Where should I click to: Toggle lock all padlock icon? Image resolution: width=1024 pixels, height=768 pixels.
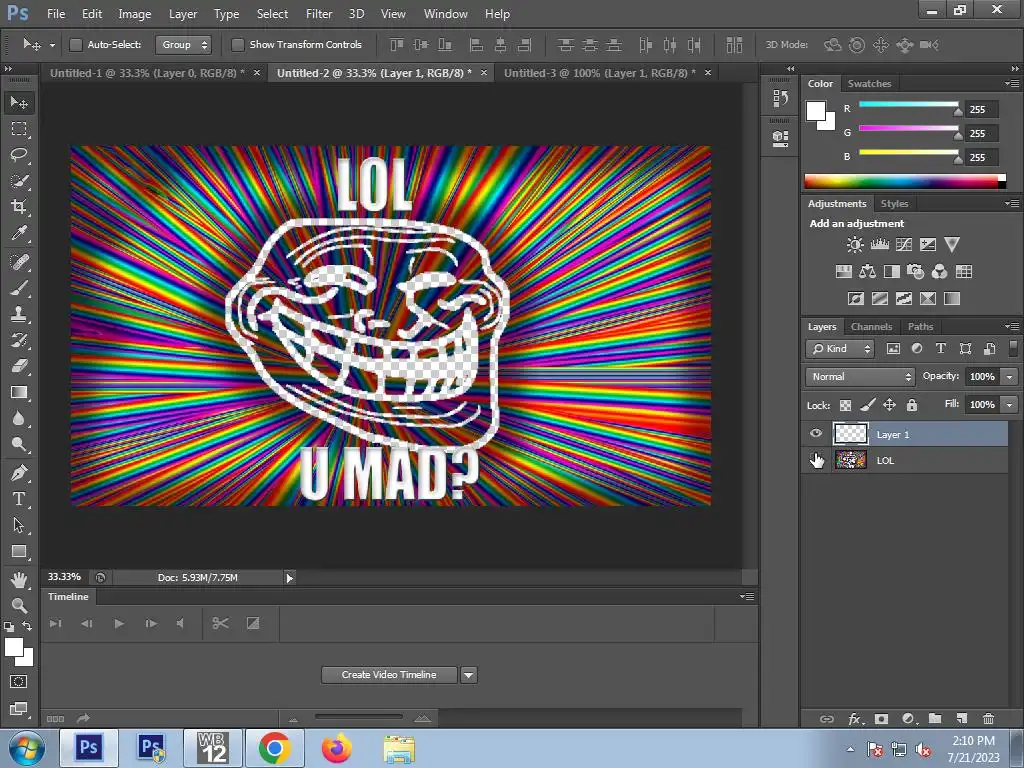(912, 406)
